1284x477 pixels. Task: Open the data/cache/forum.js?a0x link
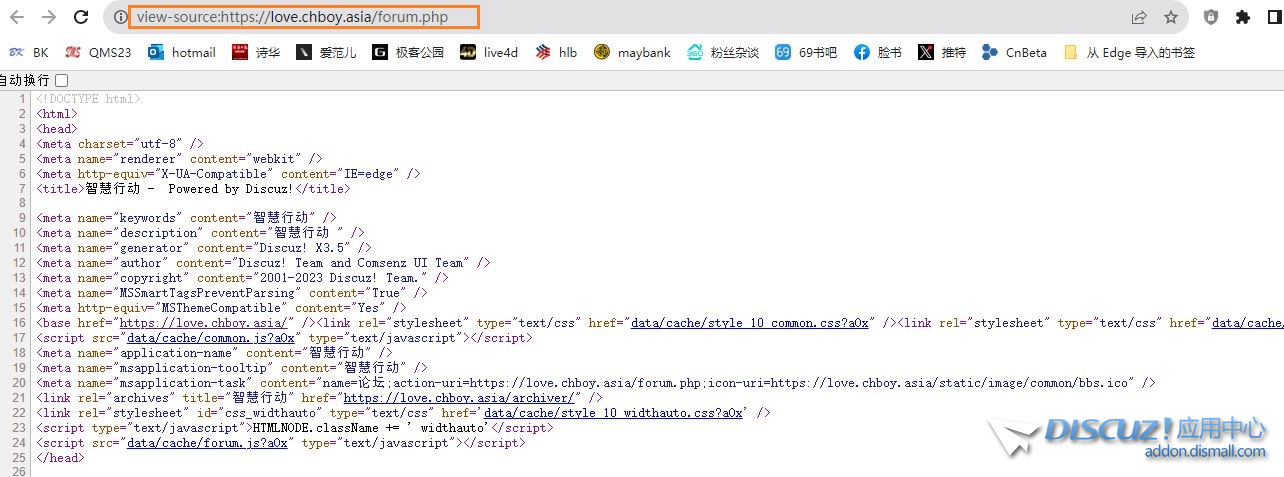coord(206,443)
